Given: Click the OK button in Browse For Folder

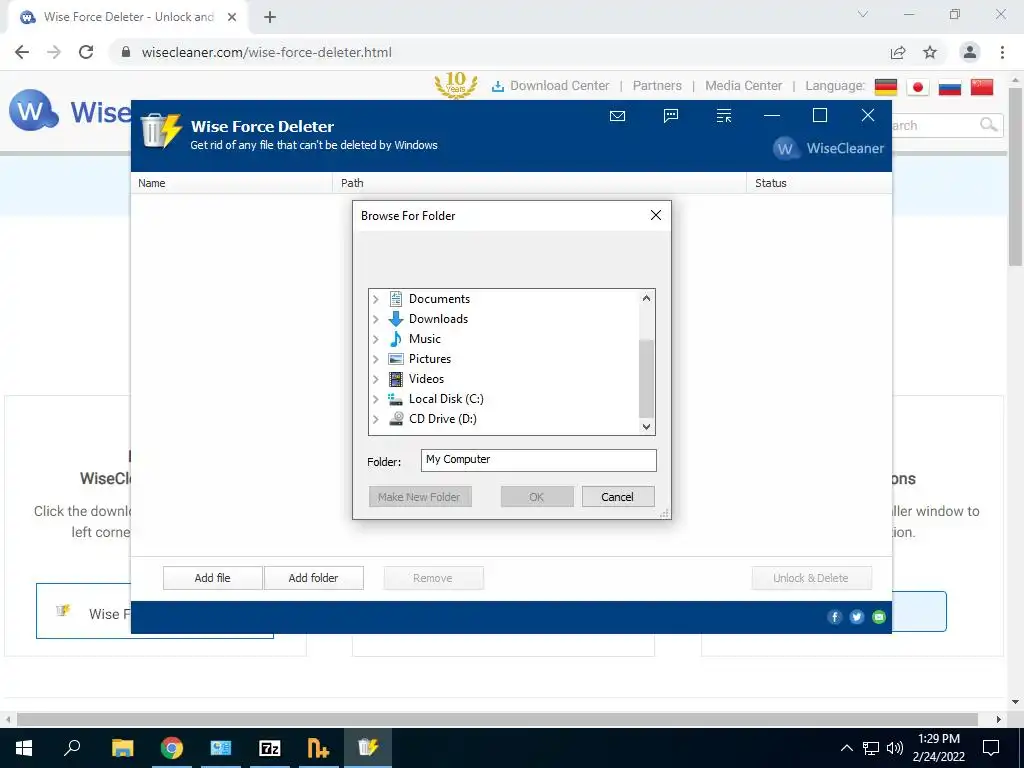Looking at the screenshot, I should [x=537, y=497].
